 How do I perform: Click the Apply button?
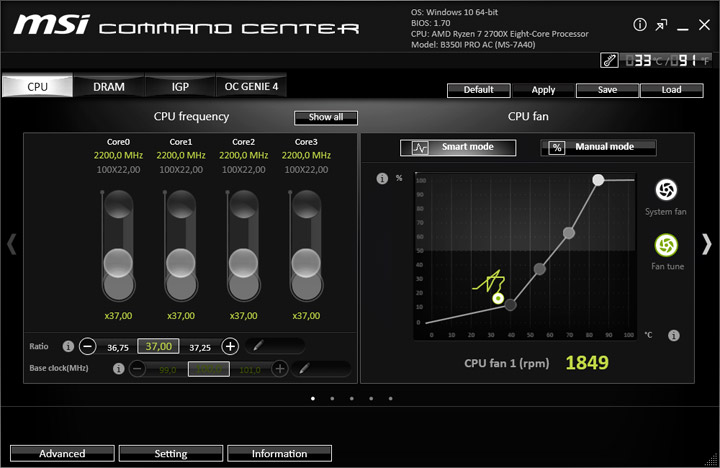pyautogui.click(x=543, y=90)
